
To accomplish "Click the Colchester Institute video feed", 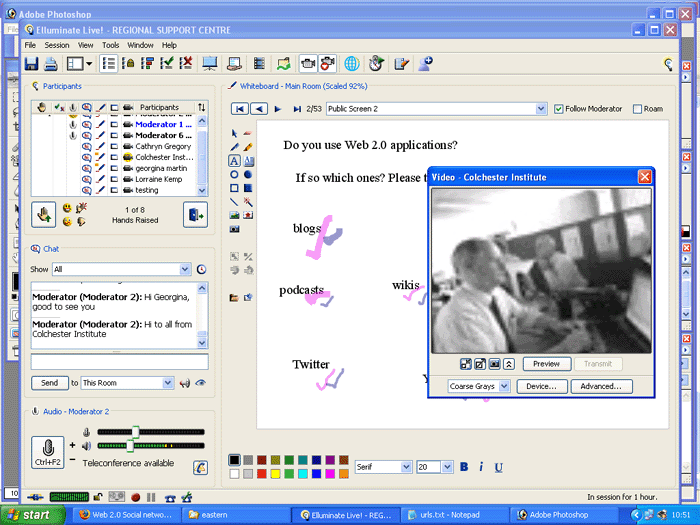I will [541, 271].
